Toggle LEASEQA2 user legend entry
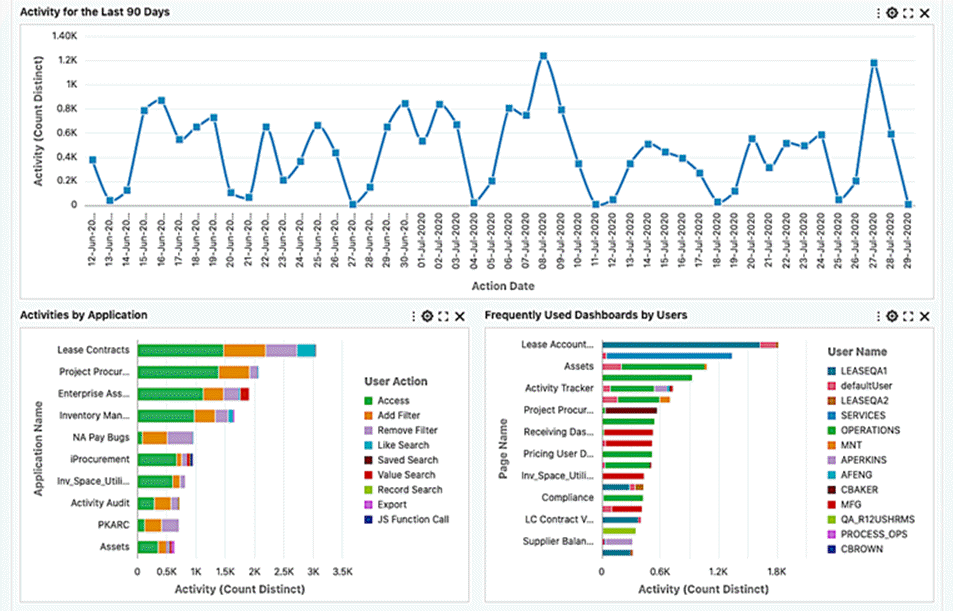The image size is (953, 611). click(x=858, y=401)
